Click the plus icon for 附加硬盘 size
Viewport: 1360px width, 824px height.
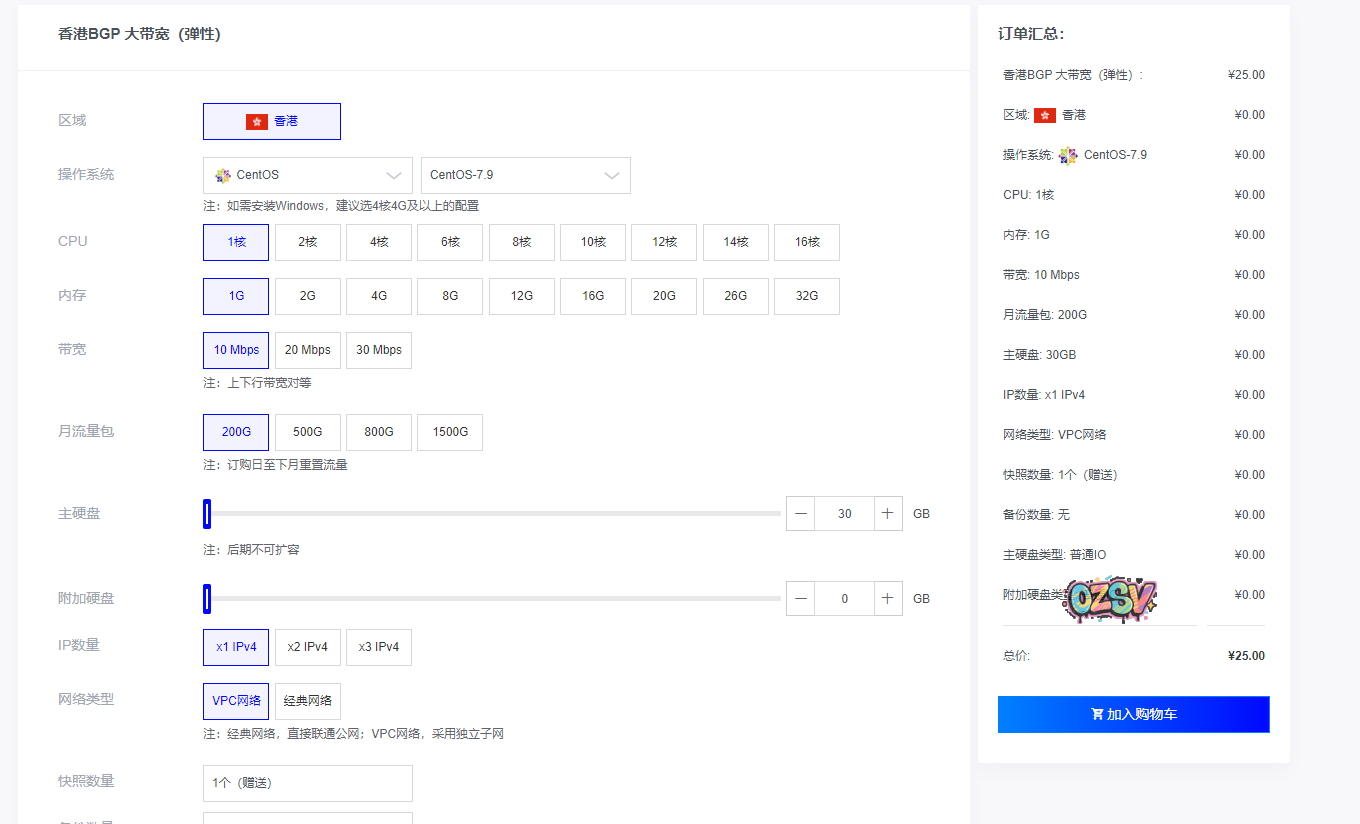887,598
